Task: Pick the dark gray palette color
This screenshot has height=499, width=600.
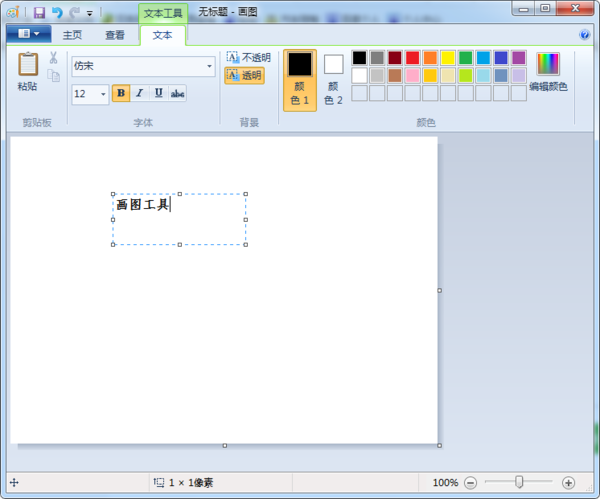Action: coord(377,58)
